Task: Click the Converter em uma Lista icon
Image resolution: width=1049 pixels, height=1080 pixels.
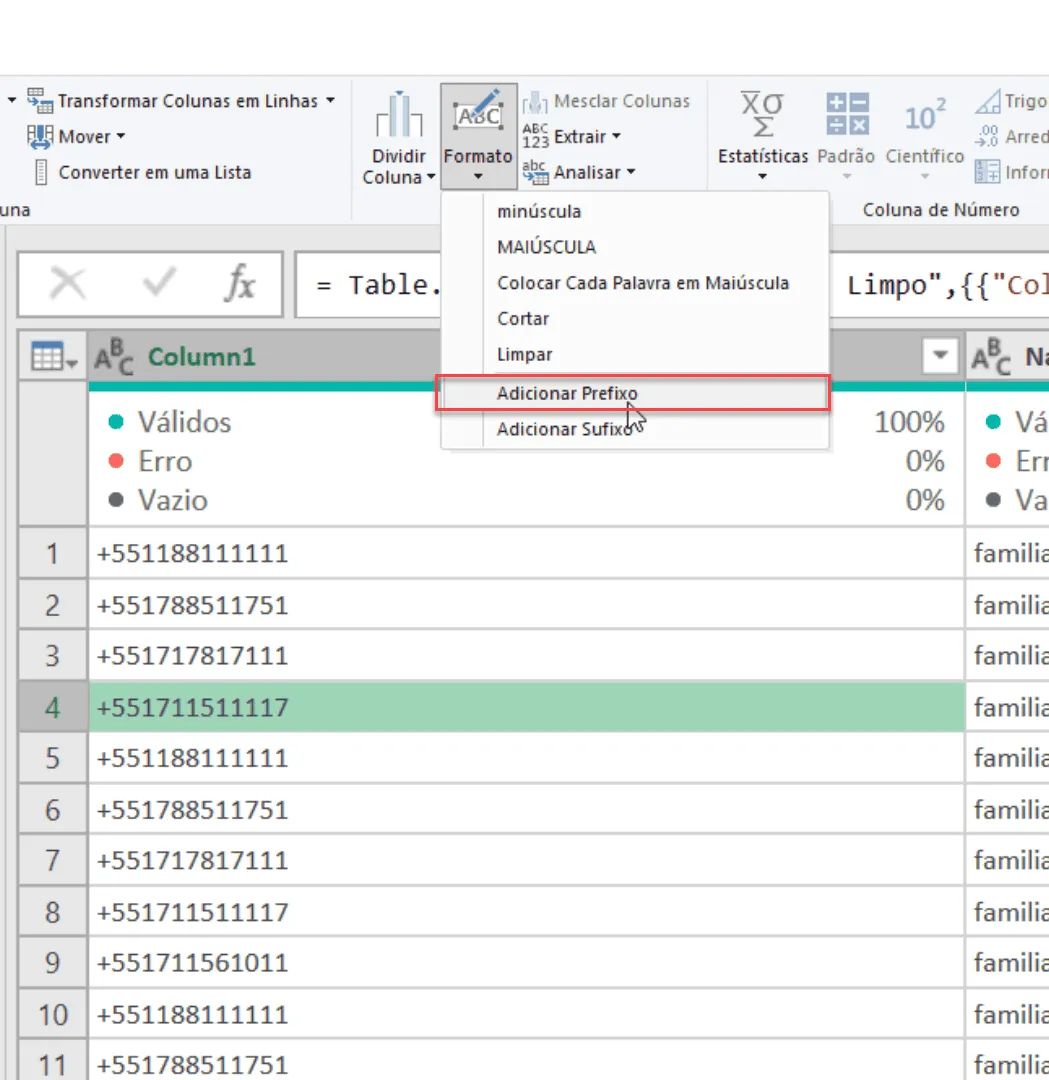Action: point(41,172)
